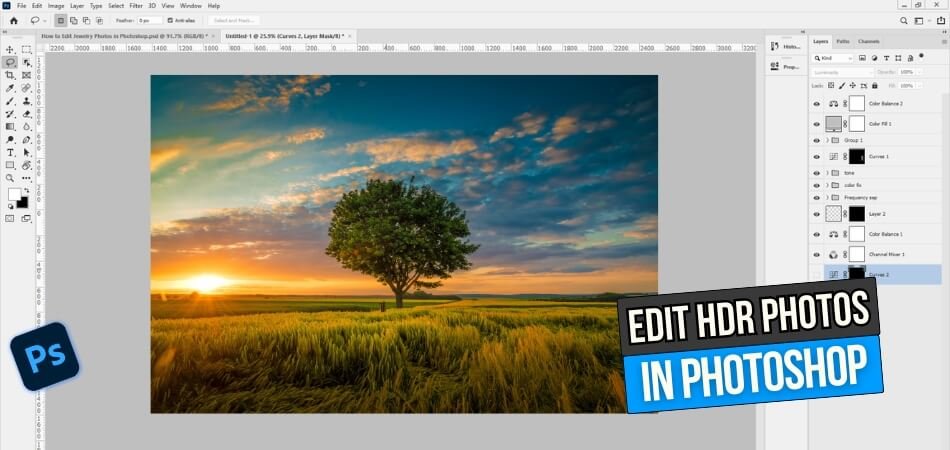Choose Subtract from selection mode
The width and height of the screenshot is (950, 450).
[86, 21]
